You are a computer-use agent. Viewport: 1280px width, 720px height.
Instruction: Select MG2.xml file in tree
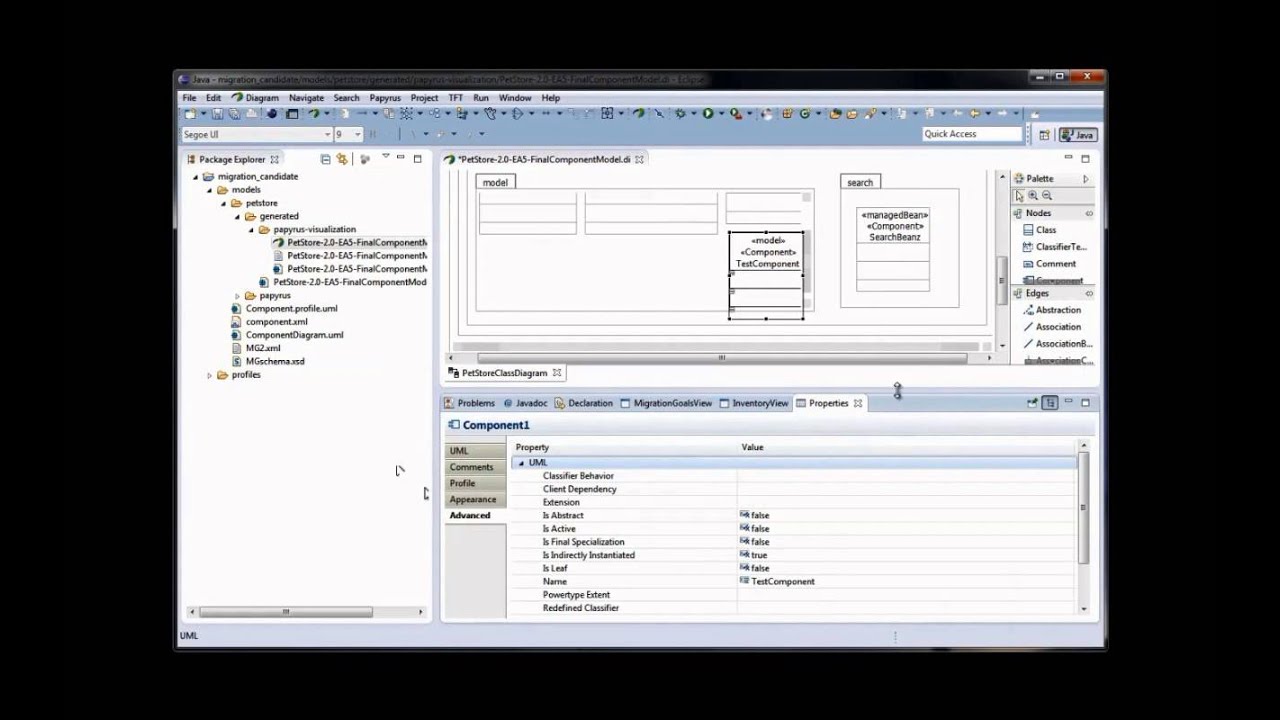tap(256, 348)
